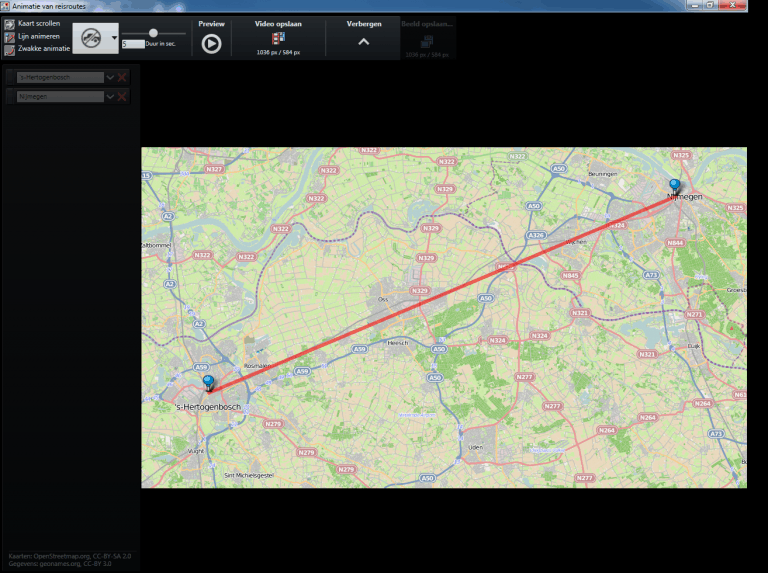Click the Verbergen label
768x573 pixels.
click(364, 24)
